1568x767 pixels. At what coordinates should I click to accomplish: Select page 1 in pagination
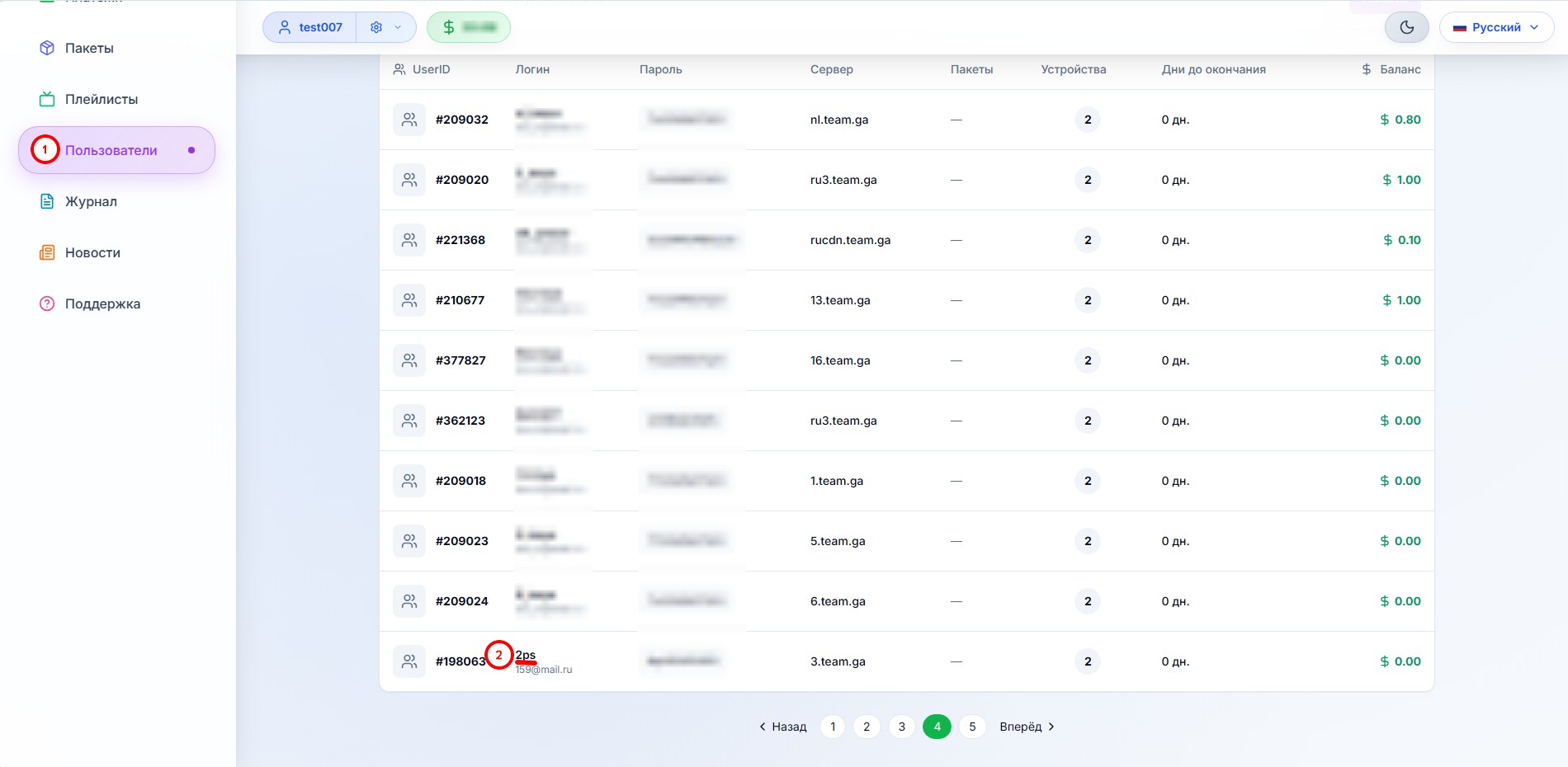coord(833,727)
